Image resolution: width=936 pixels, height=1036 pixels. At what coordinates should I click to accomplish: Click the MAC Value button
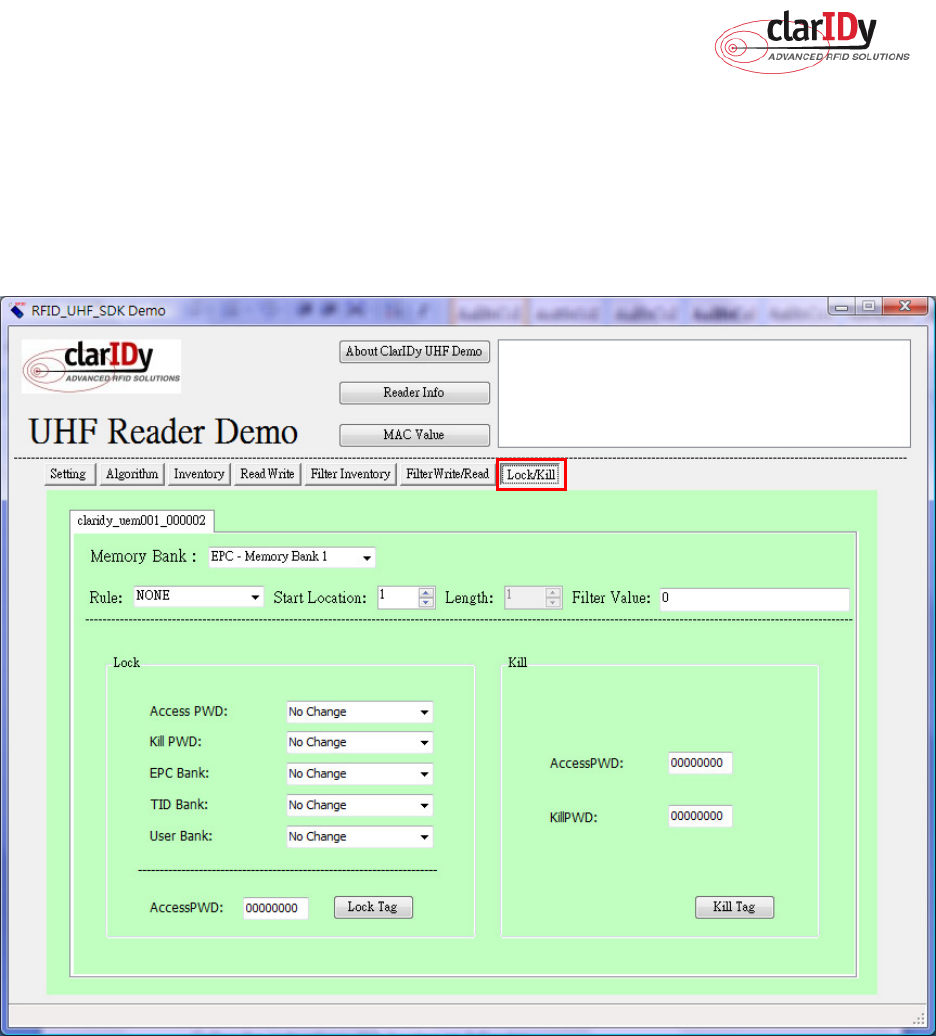[x=414, y=435]
